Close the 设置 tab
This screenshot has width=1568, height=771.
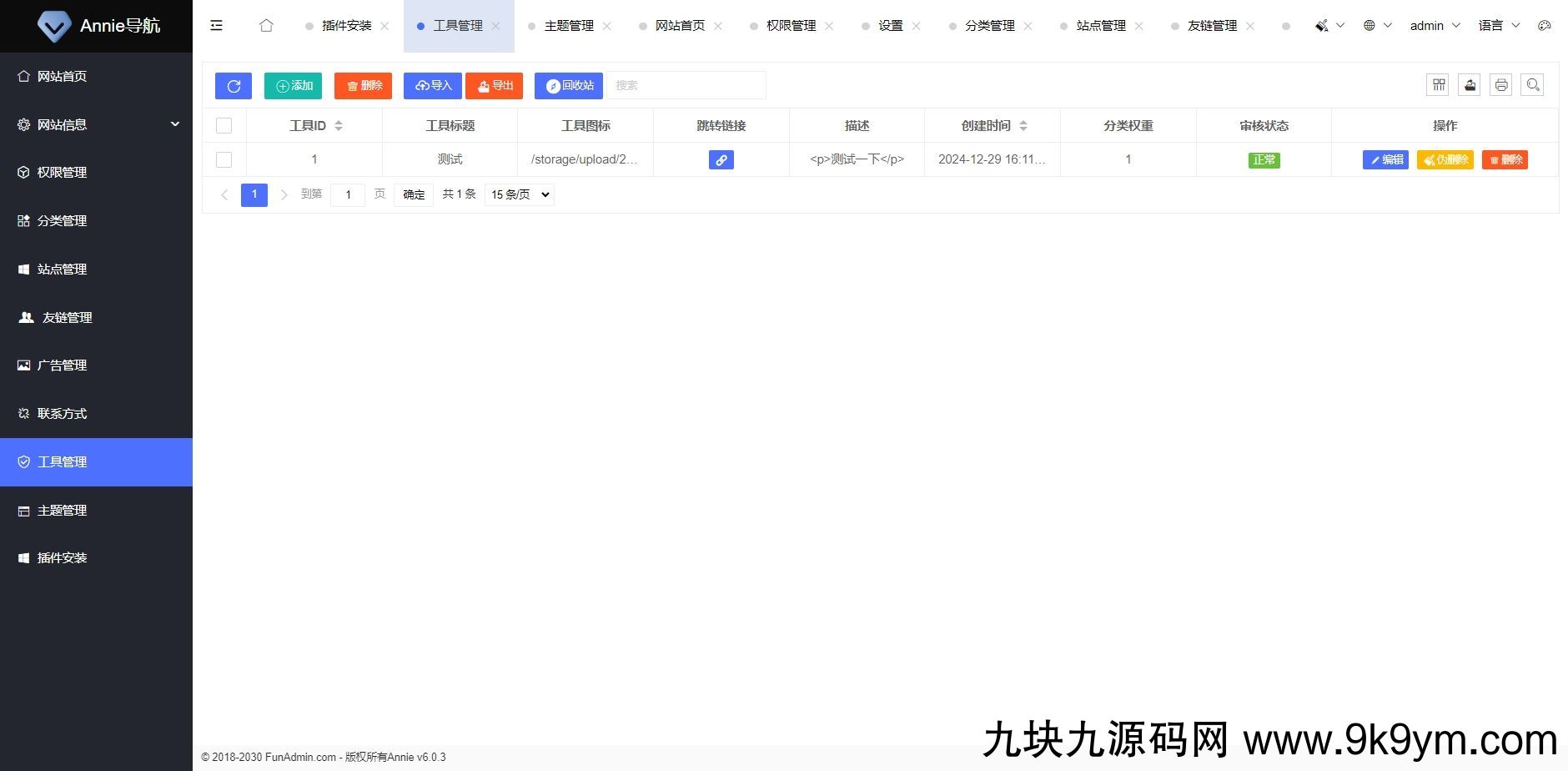click(917, 26)
